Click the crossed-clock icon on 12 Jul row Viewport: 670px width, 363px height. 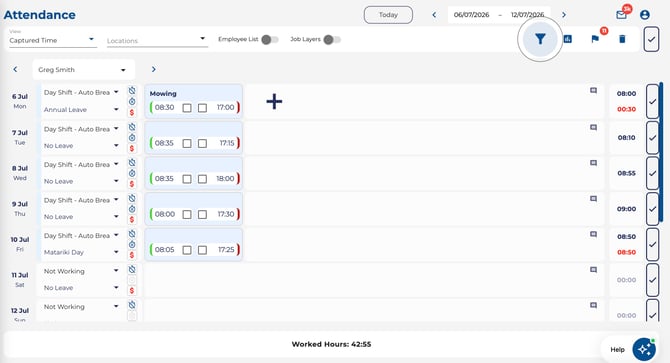[132, 305]
